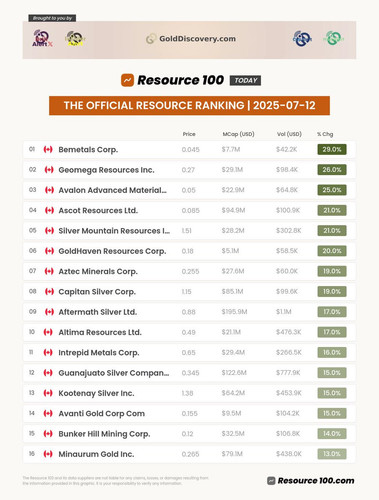The width and height of the screenshot is (379, 500).
Task: Open the GoldDiscovery.com banner link
Action: click(191, 39)
